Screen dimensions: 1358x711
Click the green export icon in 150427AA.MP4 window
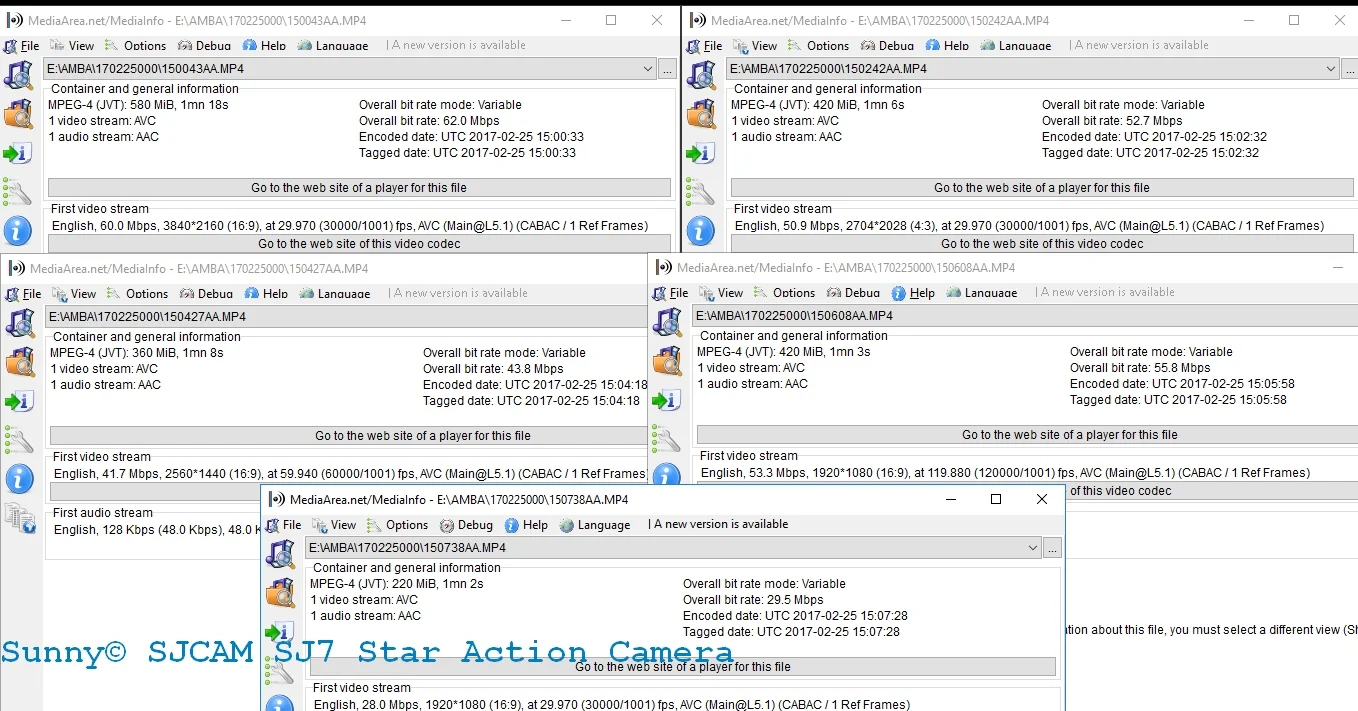tap(20, 401)
